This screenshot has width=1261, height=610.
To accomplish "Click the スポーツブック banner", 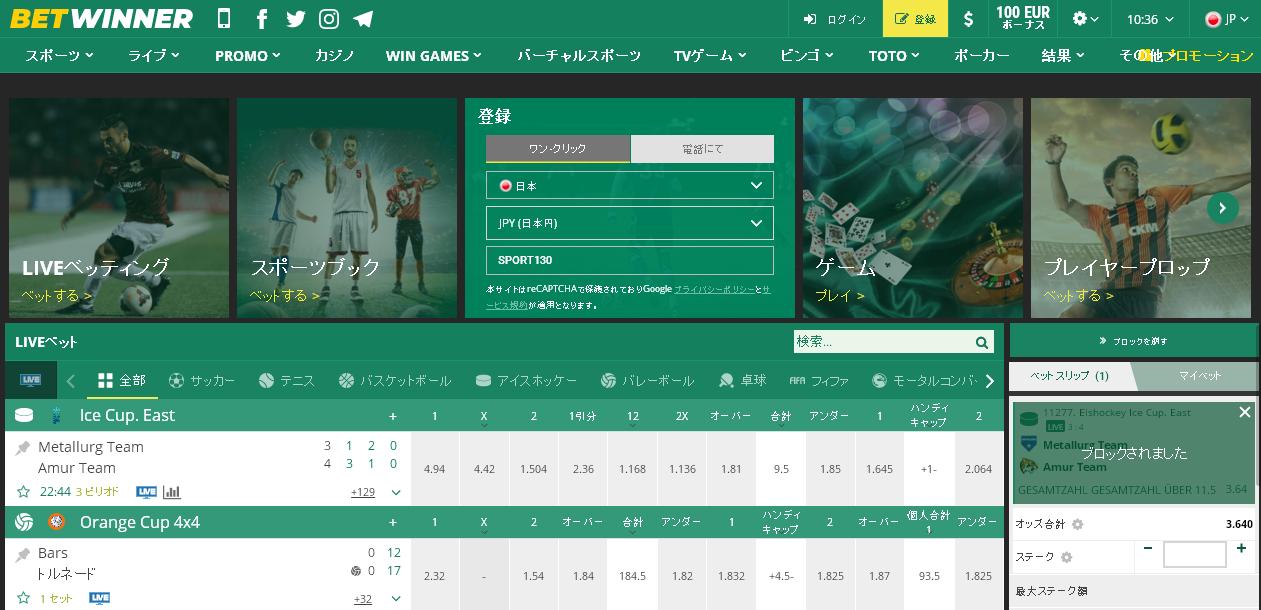I will click(x=347, y=208).
